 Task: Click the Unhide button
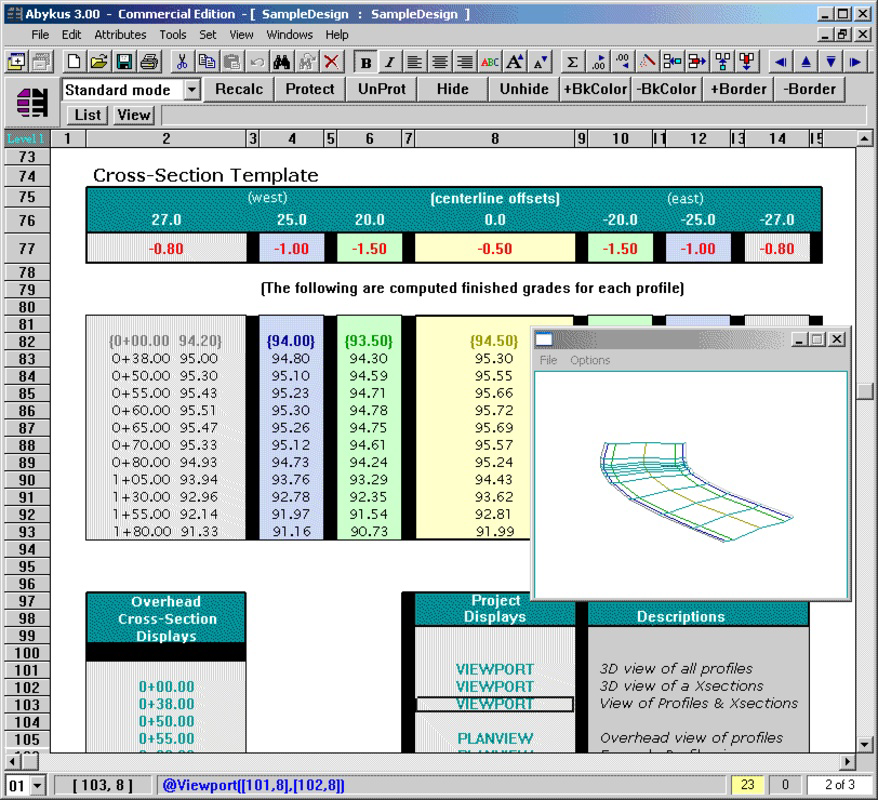[x=524, y=89]
